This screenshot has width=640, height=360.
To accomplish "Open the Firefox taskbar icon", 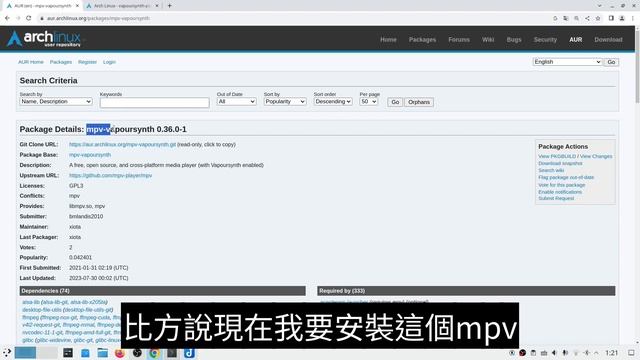I will (120, 353).
